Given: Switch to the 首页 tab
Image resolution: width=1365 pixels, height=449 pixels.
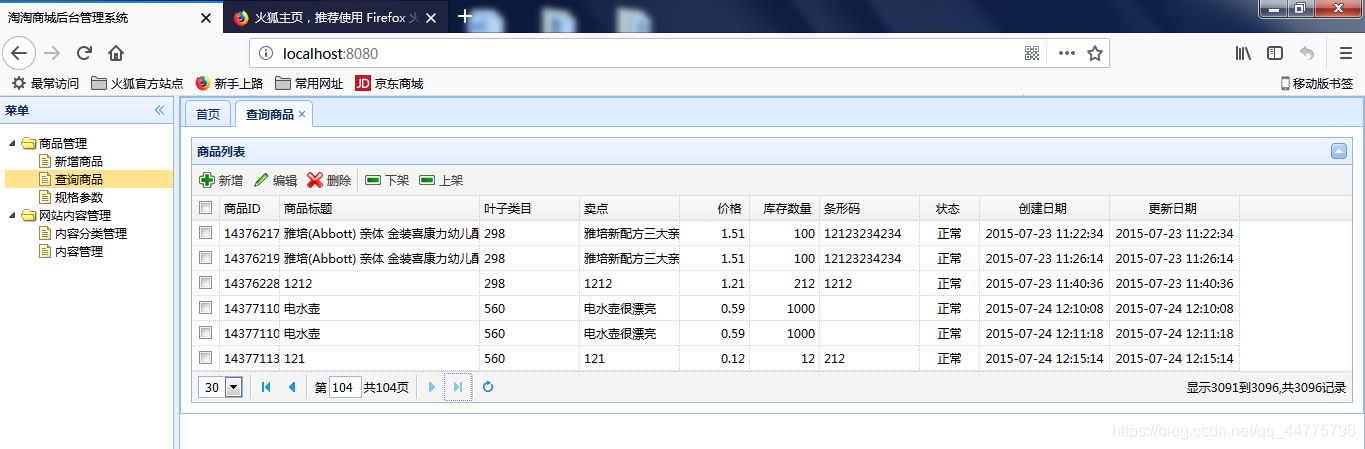Looking at the screenshot, I should coord(208,114).
